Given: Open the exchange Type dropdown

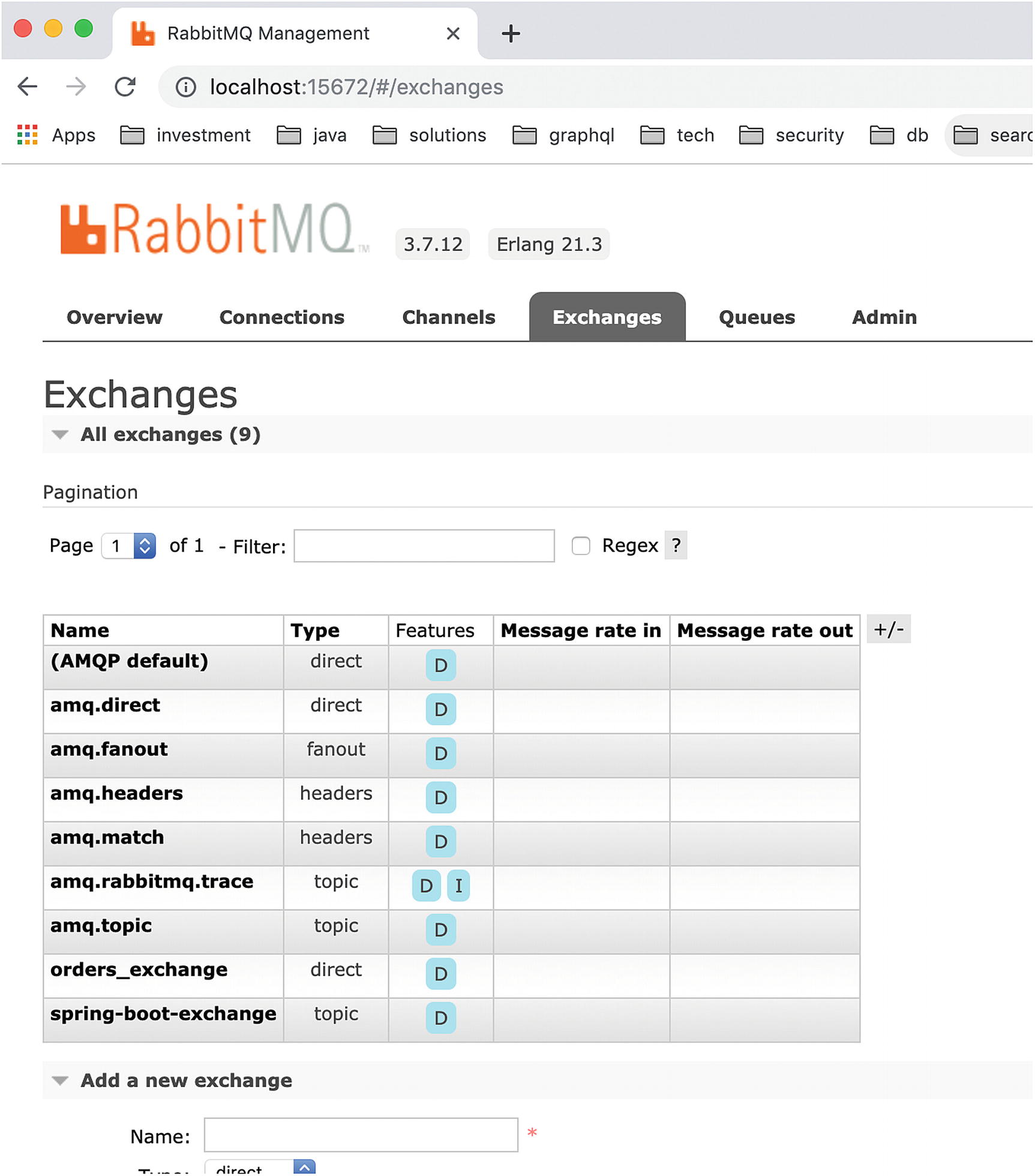Looking at the screenshot, I should 260,1168.
